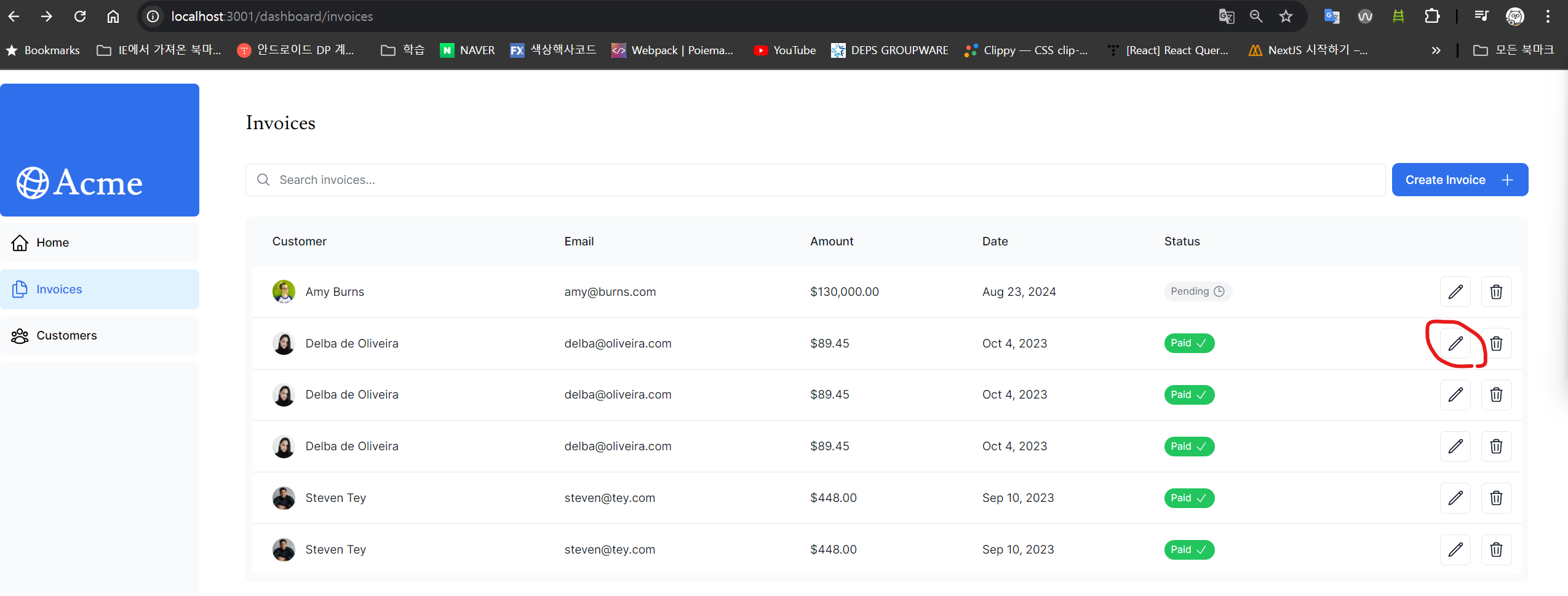
Task: Click the browser reload icon
Action: (80, 17)
